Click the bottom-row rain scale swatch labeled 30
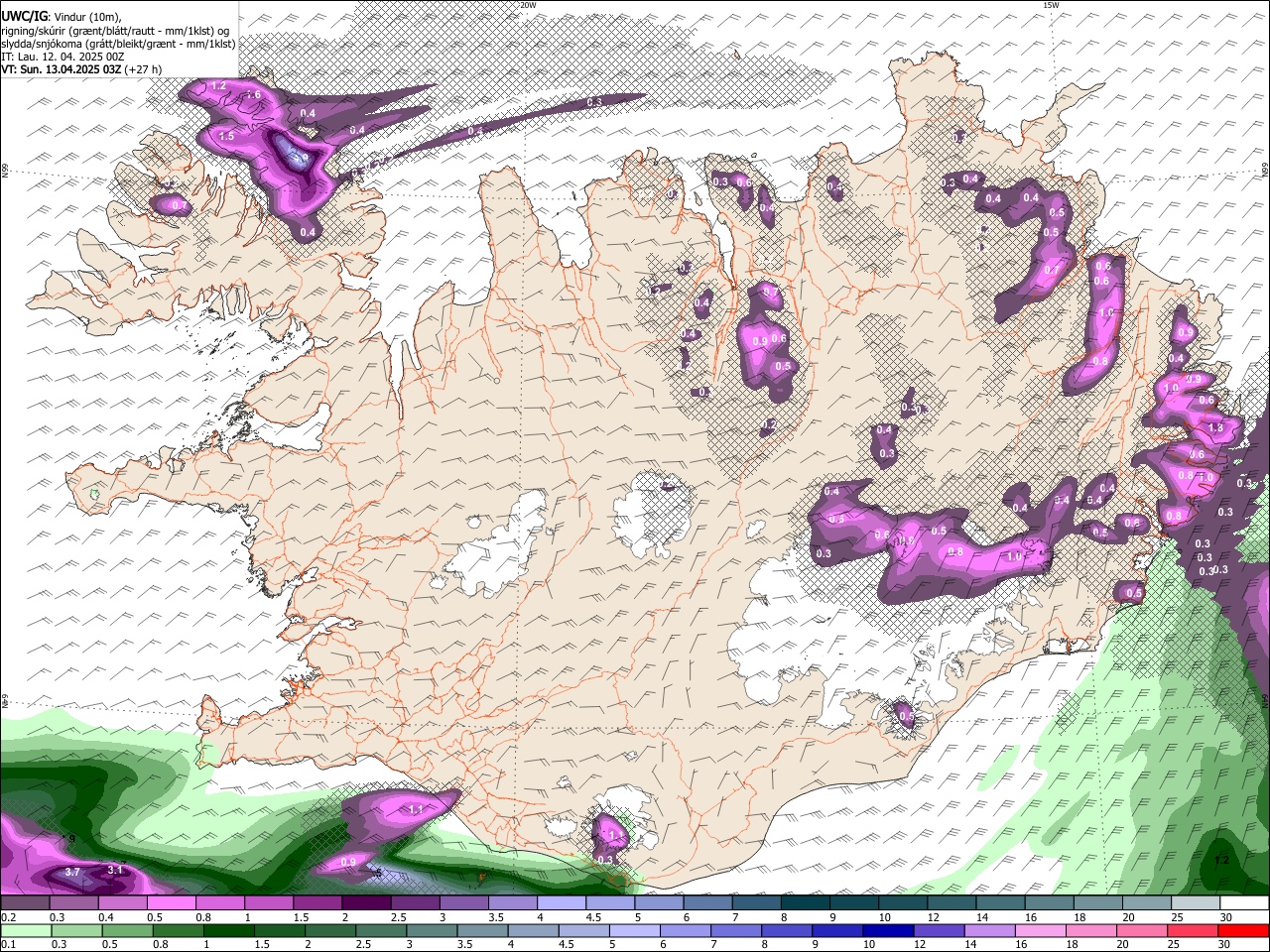 [1243, 930]
